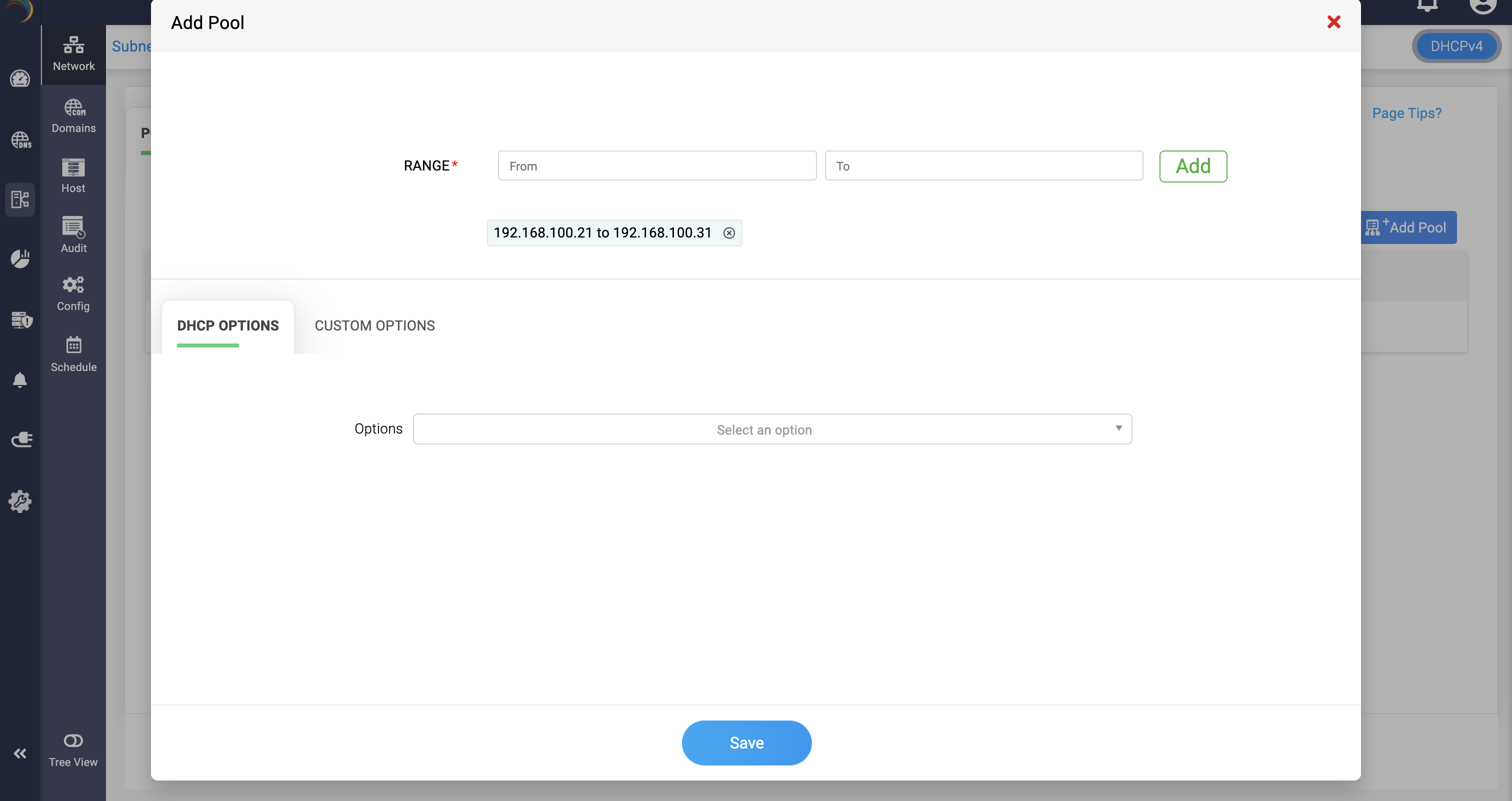Click the From range input field
Image resolution: width=1512 pixels, height=801 pixels.
coord(656,166)
